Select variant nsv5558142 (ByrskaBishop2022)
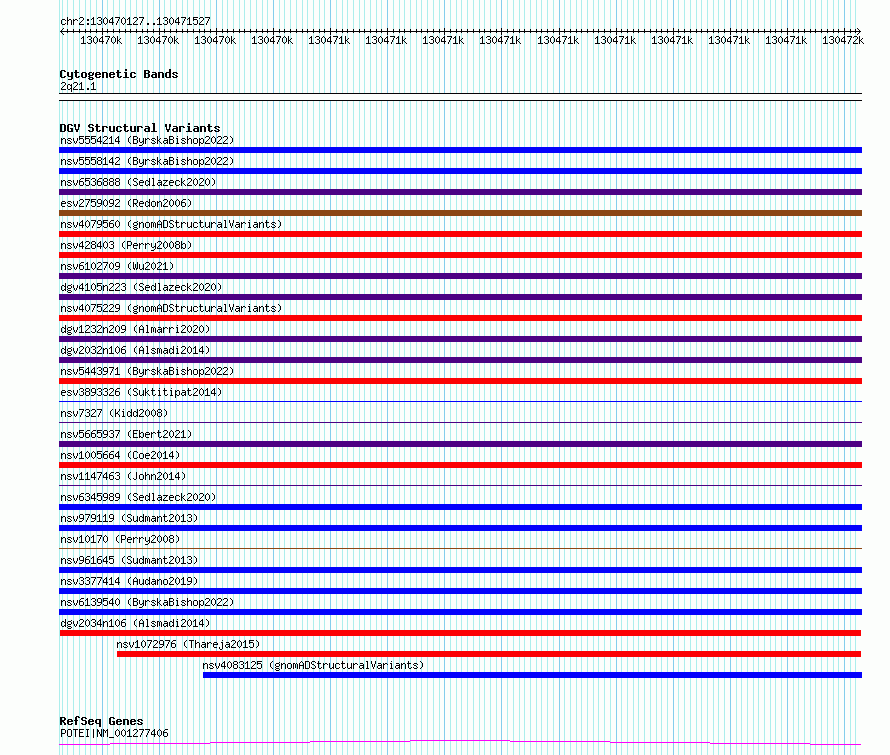Screen dimensions: 890x755 147,161
